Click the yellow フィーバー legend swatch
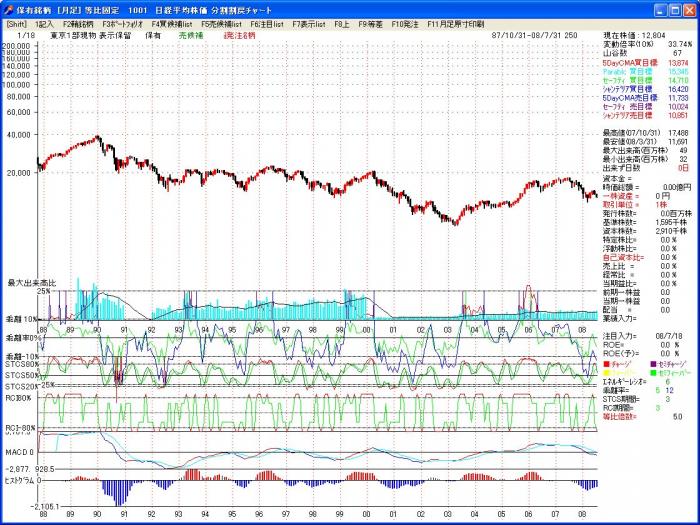Screen dimensions: 700x525 [606, 373]
